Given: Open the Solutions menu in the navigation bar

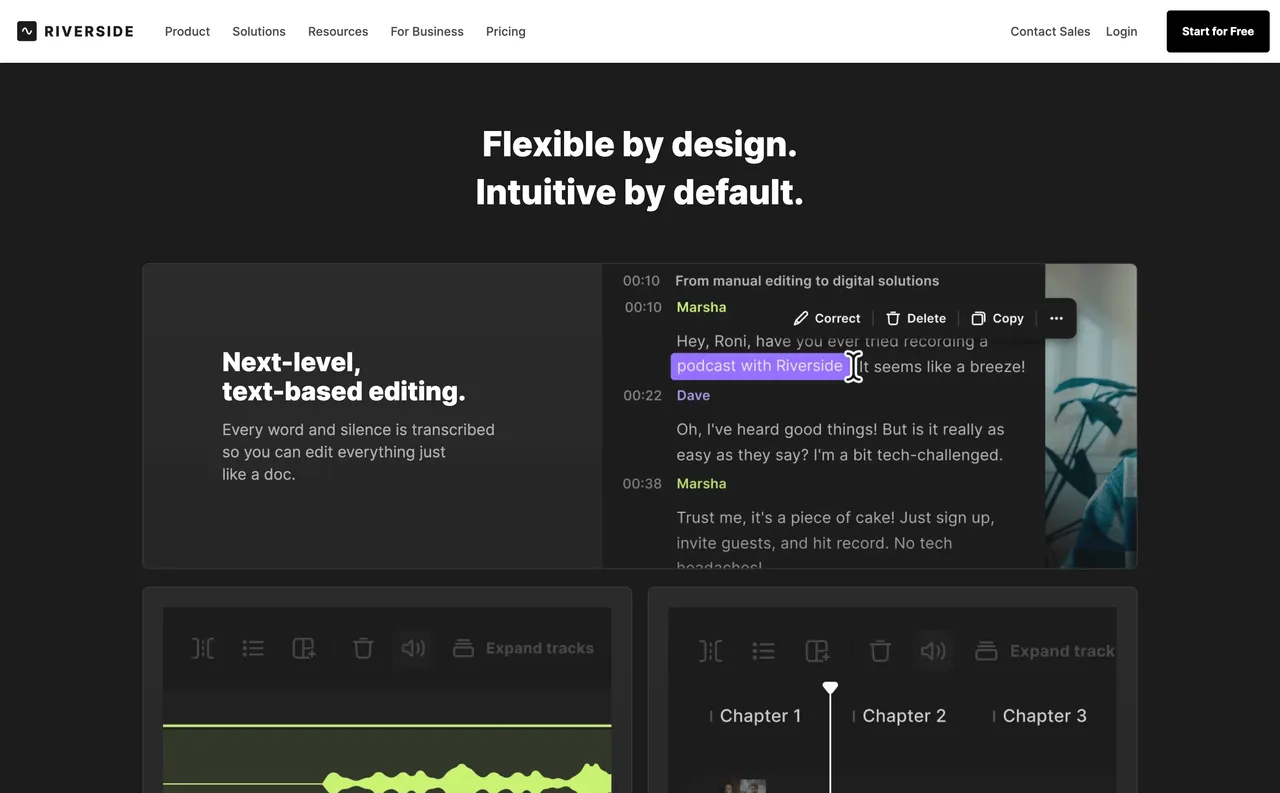Looking at the screenshot, I should tap(258, 31).
